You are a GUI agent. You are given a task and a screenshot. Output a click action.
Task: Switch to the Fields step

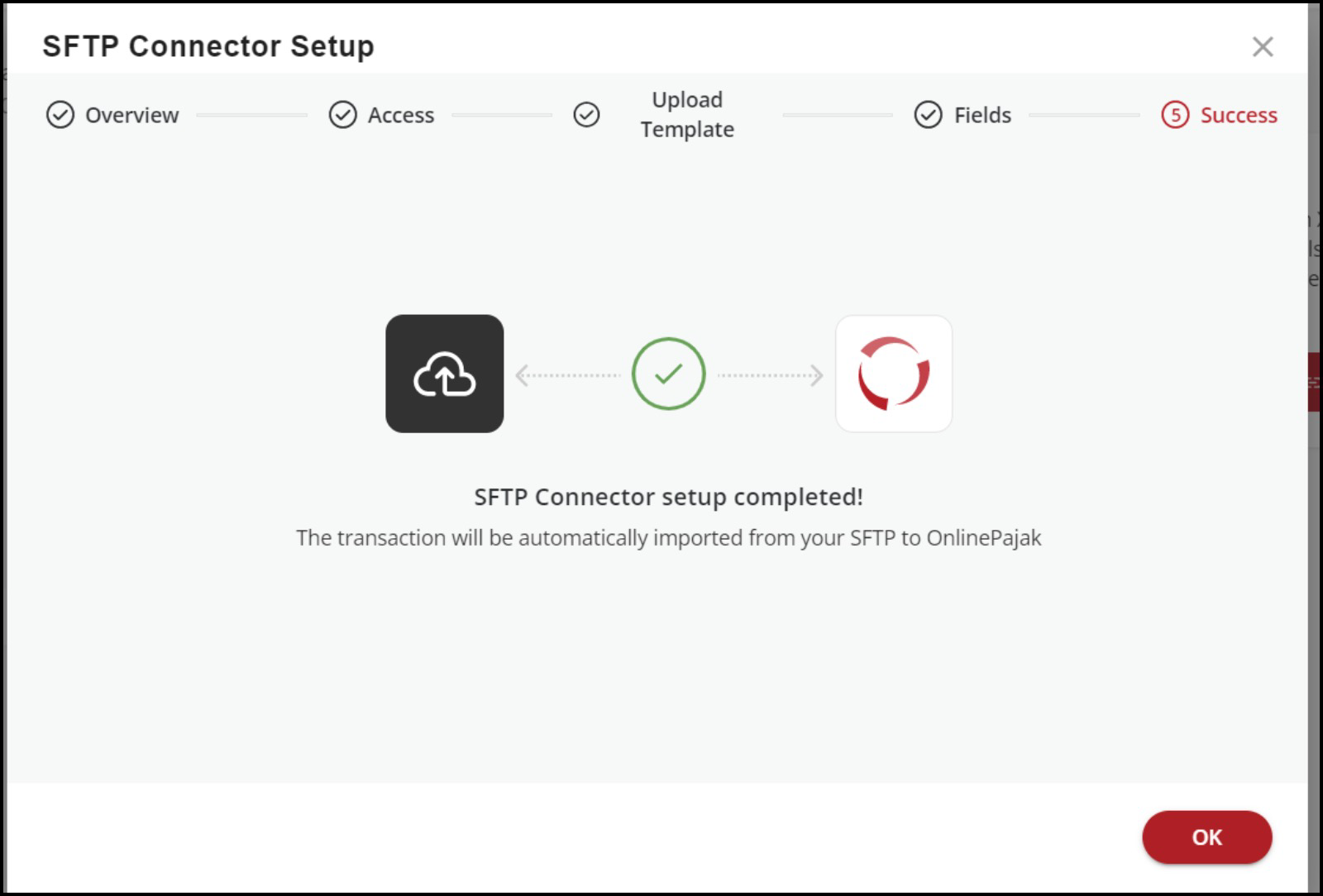pos(982,115)
